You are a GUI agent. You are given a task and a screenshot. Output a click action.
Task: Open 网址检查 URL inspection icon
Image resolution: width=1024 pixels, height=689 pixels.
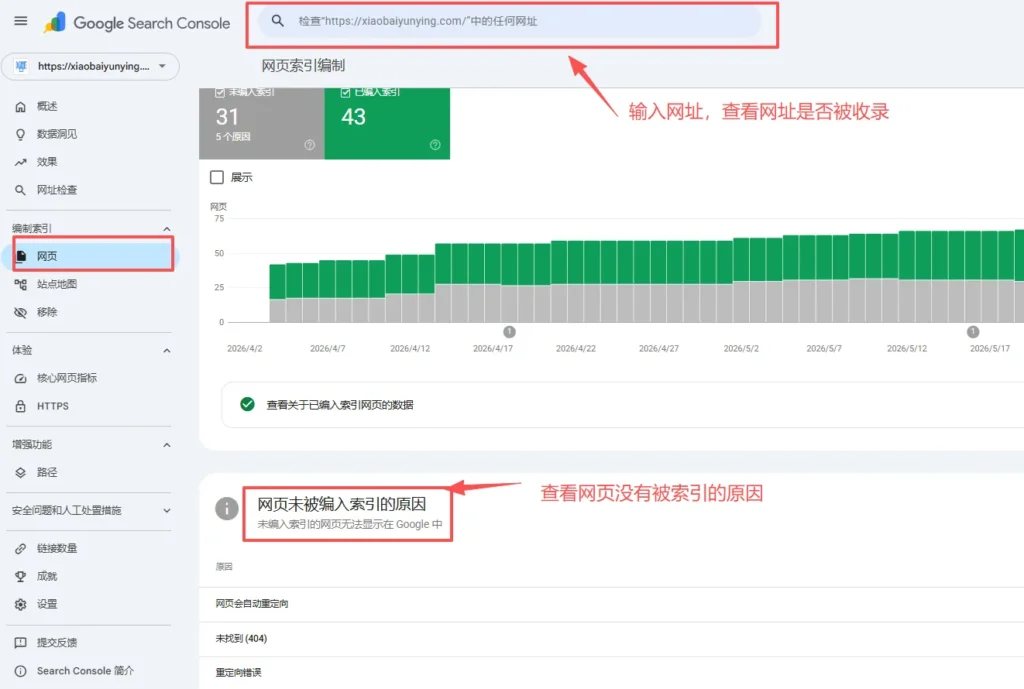pos(20,190)
